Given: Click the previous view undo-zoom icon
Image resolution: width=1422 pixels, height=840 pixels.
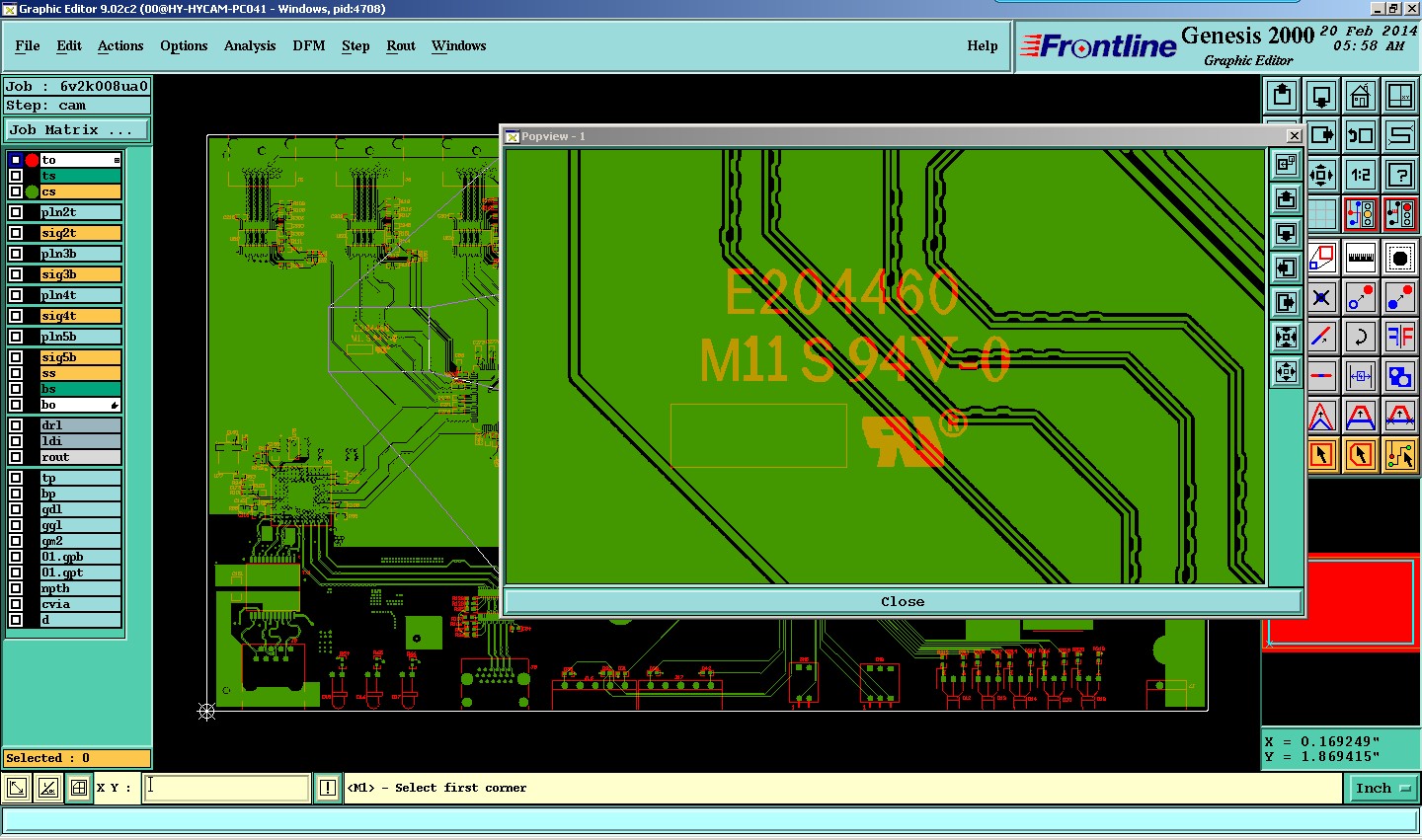Looking at the screenshot, I should pos(1361,135).
